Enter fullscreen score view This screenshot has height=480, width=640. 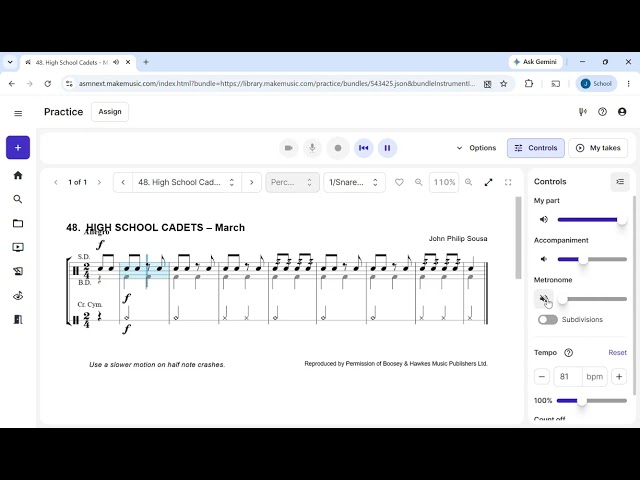coord(508,182)
